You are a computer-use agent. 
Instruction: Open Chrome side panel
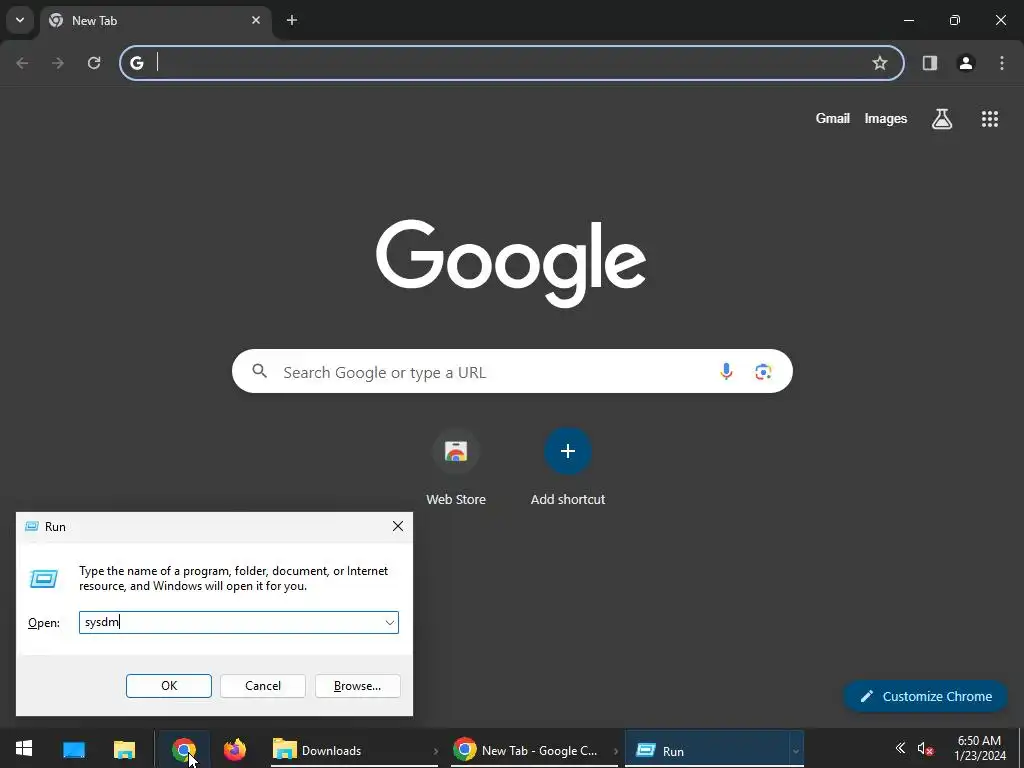point(930,63)
